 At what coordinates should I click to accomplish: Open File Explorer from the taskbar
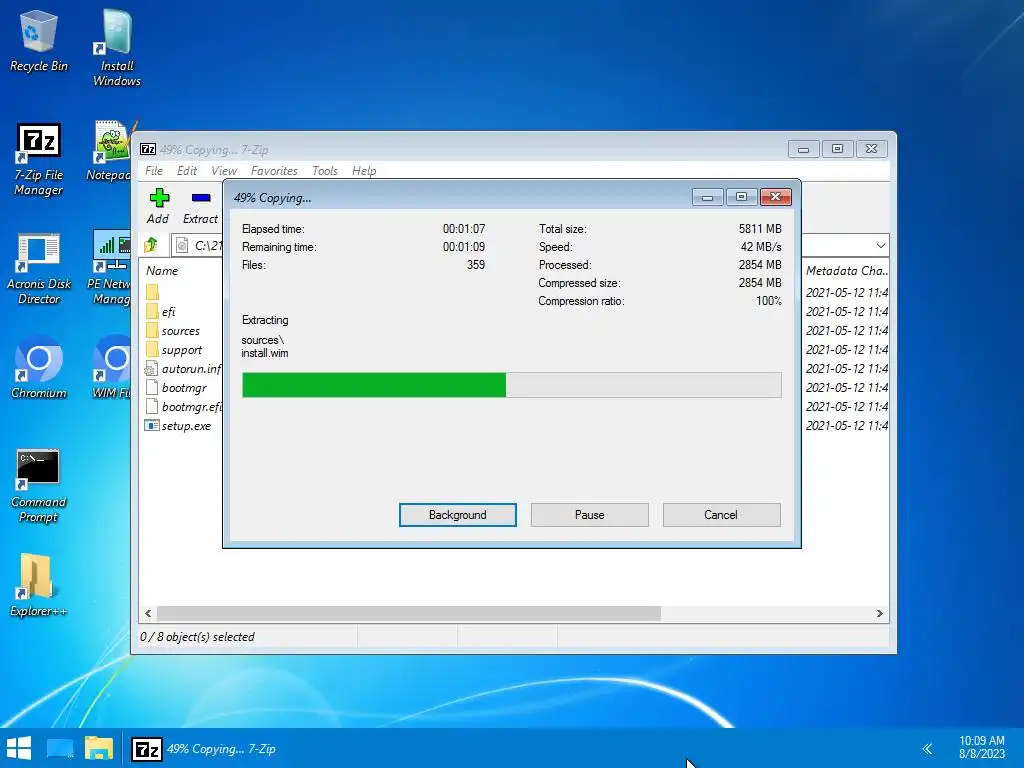pyautogui.click(x=99, y=748)
